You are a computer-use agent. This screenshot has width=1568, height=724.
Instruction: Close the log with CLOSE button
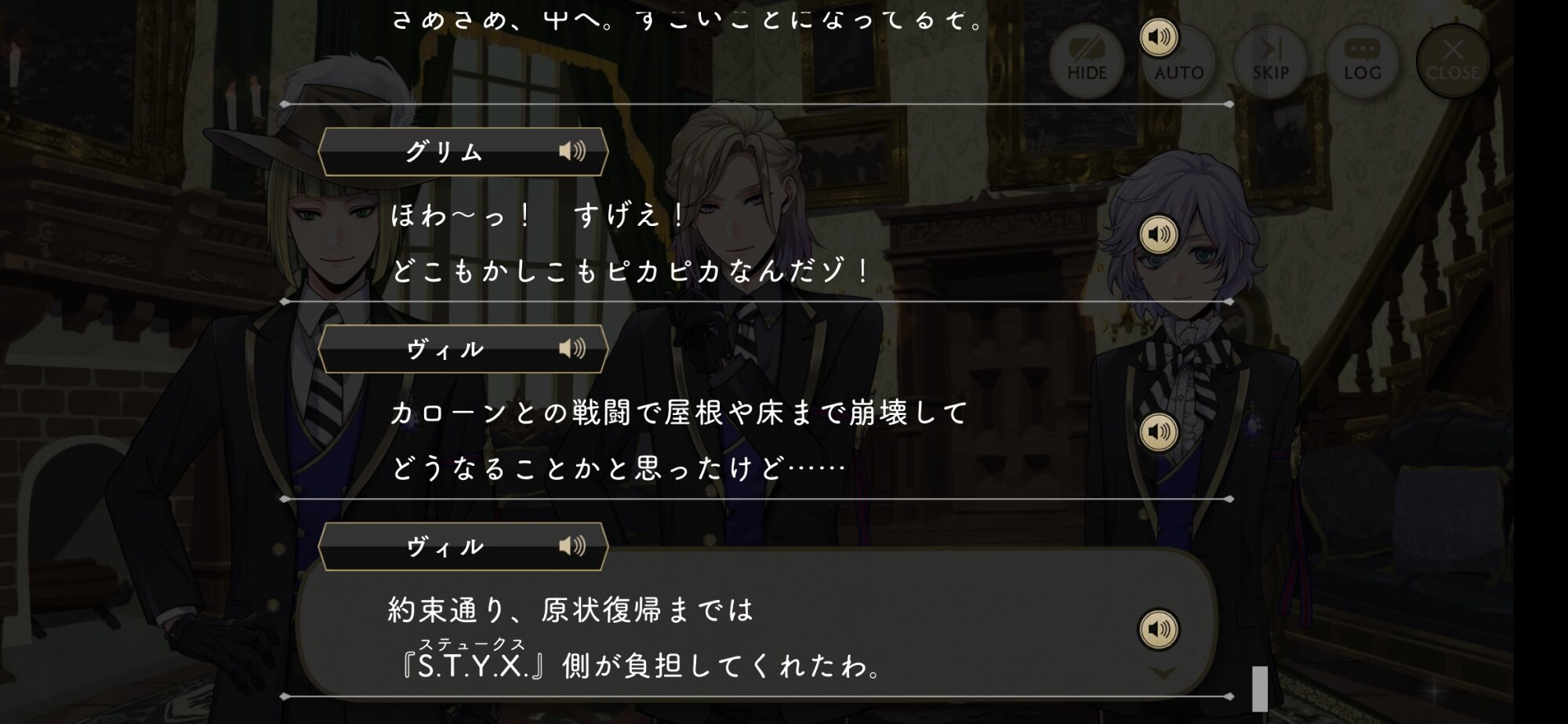1453,60
